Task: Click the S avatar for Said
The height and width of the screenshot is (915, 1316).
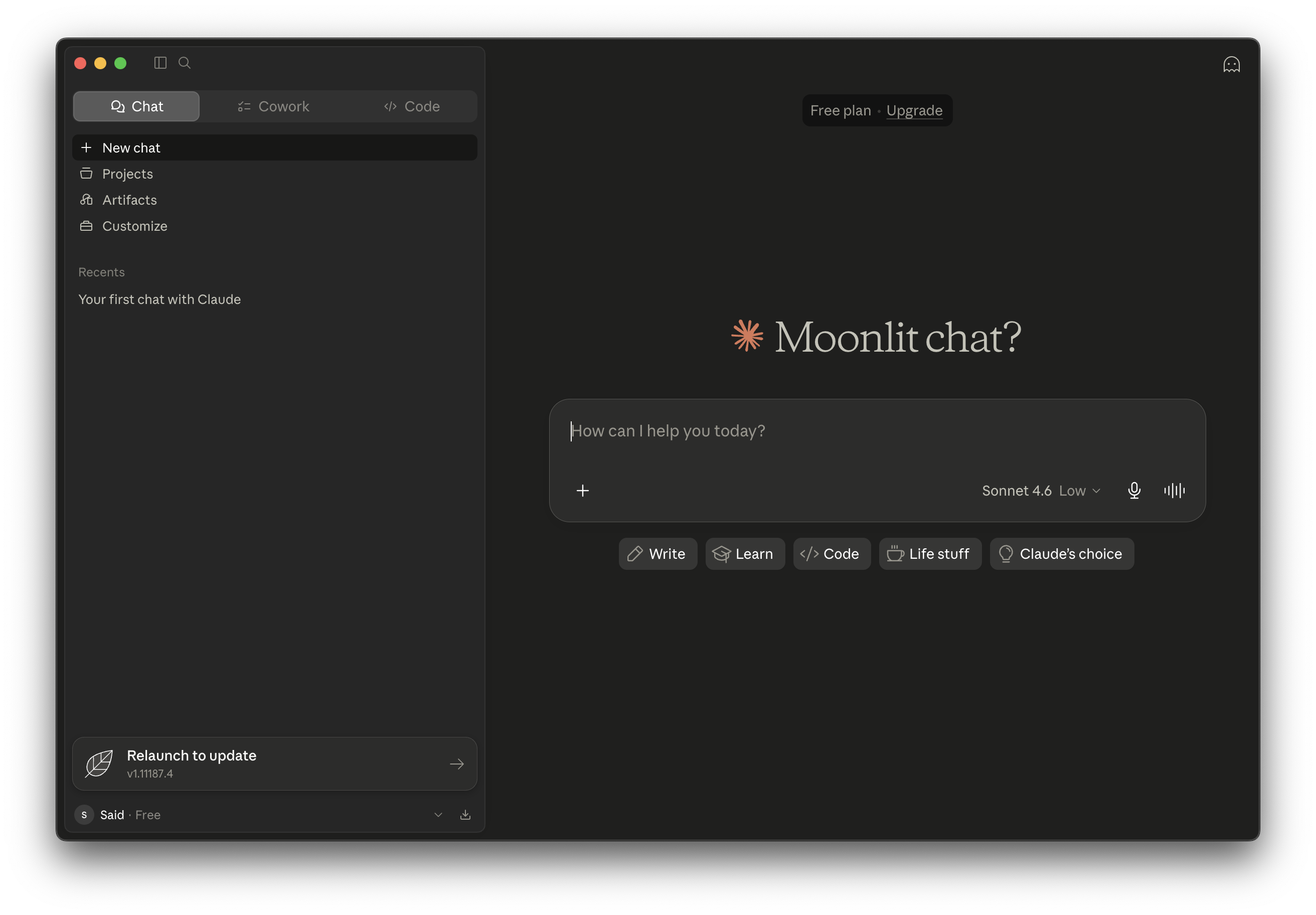Action: (x=84, y=815)
